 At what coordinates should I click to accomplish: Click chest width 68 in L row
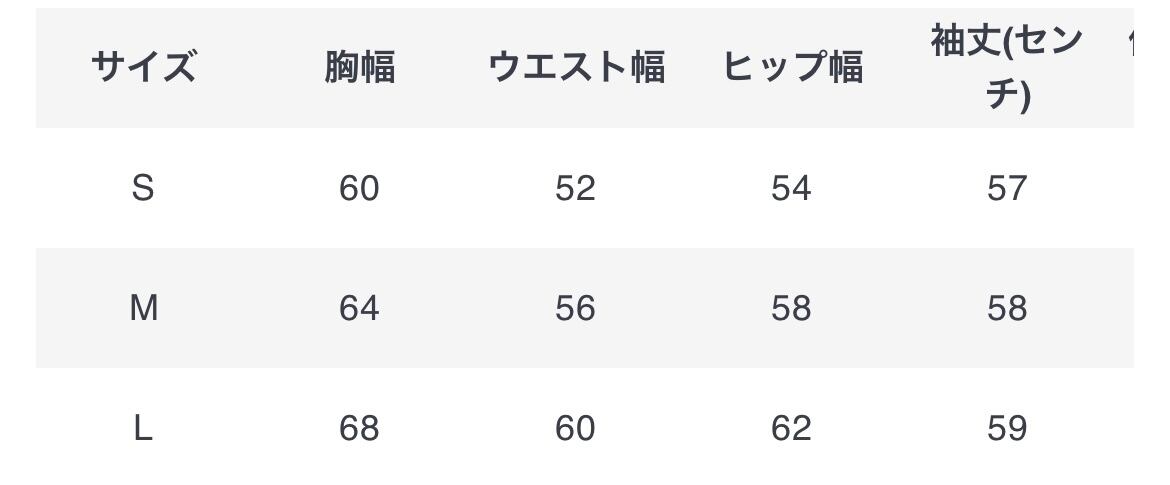point(359,428)
